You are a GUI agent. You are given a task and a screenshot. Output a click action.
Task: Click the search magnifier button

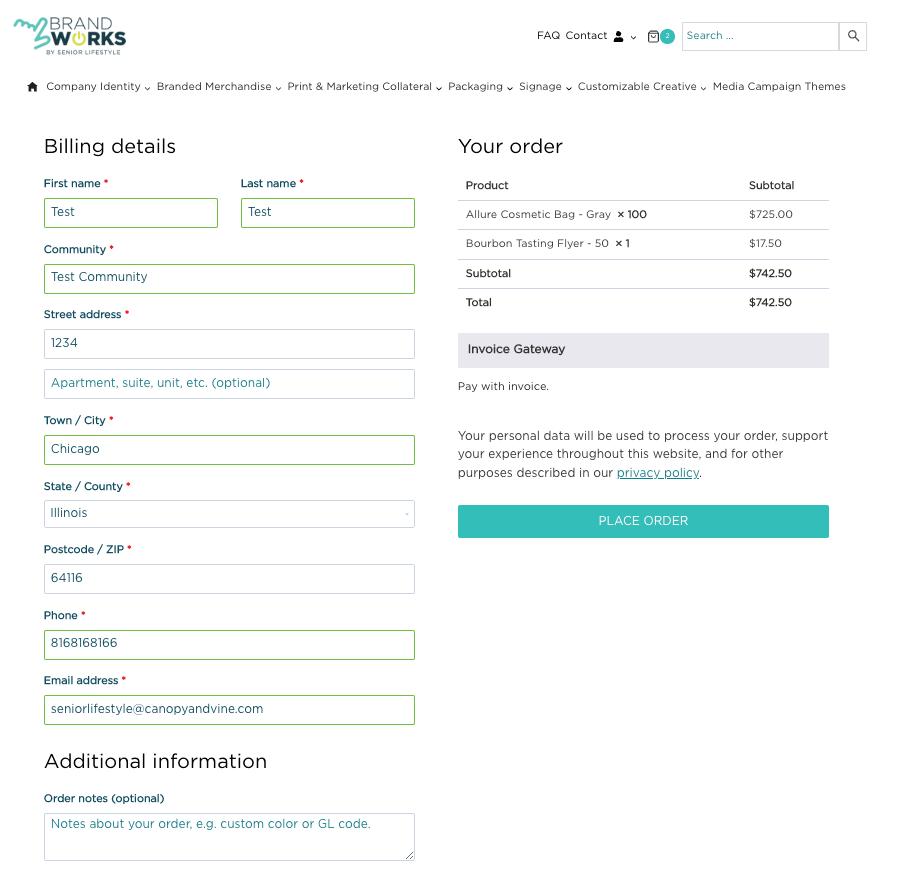pos(853,36)
